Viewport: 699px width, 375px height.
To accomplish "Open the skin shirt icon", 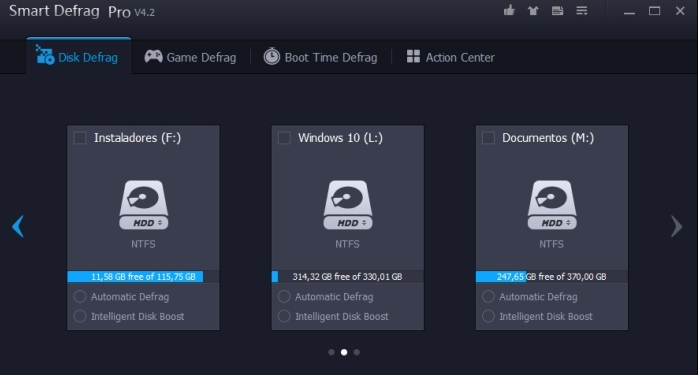I will point(533,11).
